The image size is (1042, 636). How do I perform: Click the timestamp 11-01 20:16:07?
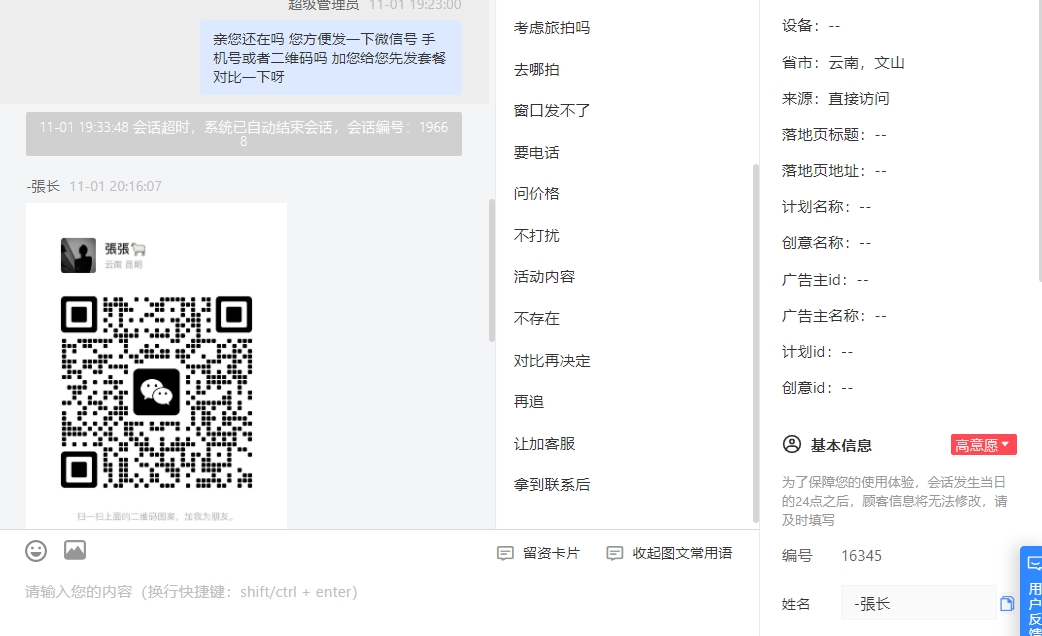[116, 186]
